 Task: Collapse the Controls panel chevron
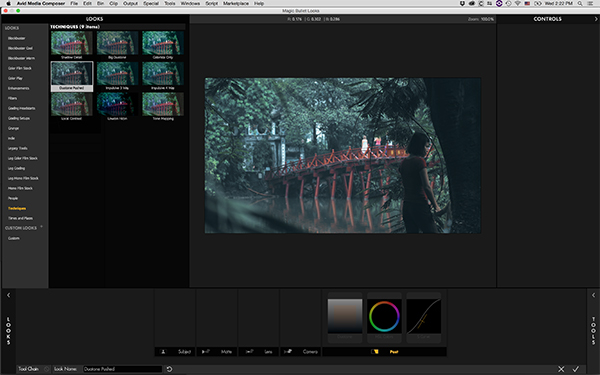(x=596, y=19)
